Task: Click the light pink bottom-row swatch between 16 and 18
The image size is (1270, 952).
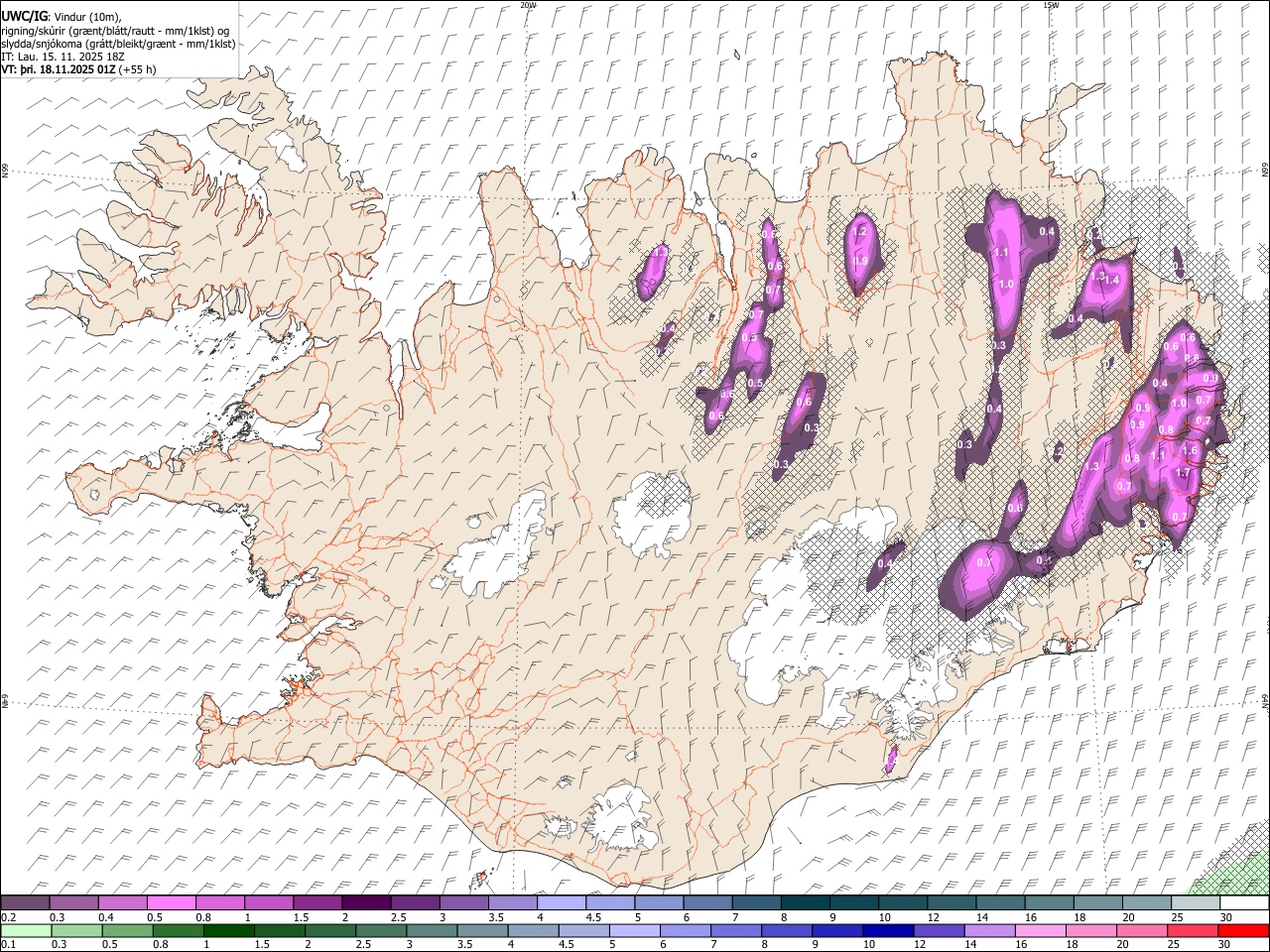Action: (1039, 930)
